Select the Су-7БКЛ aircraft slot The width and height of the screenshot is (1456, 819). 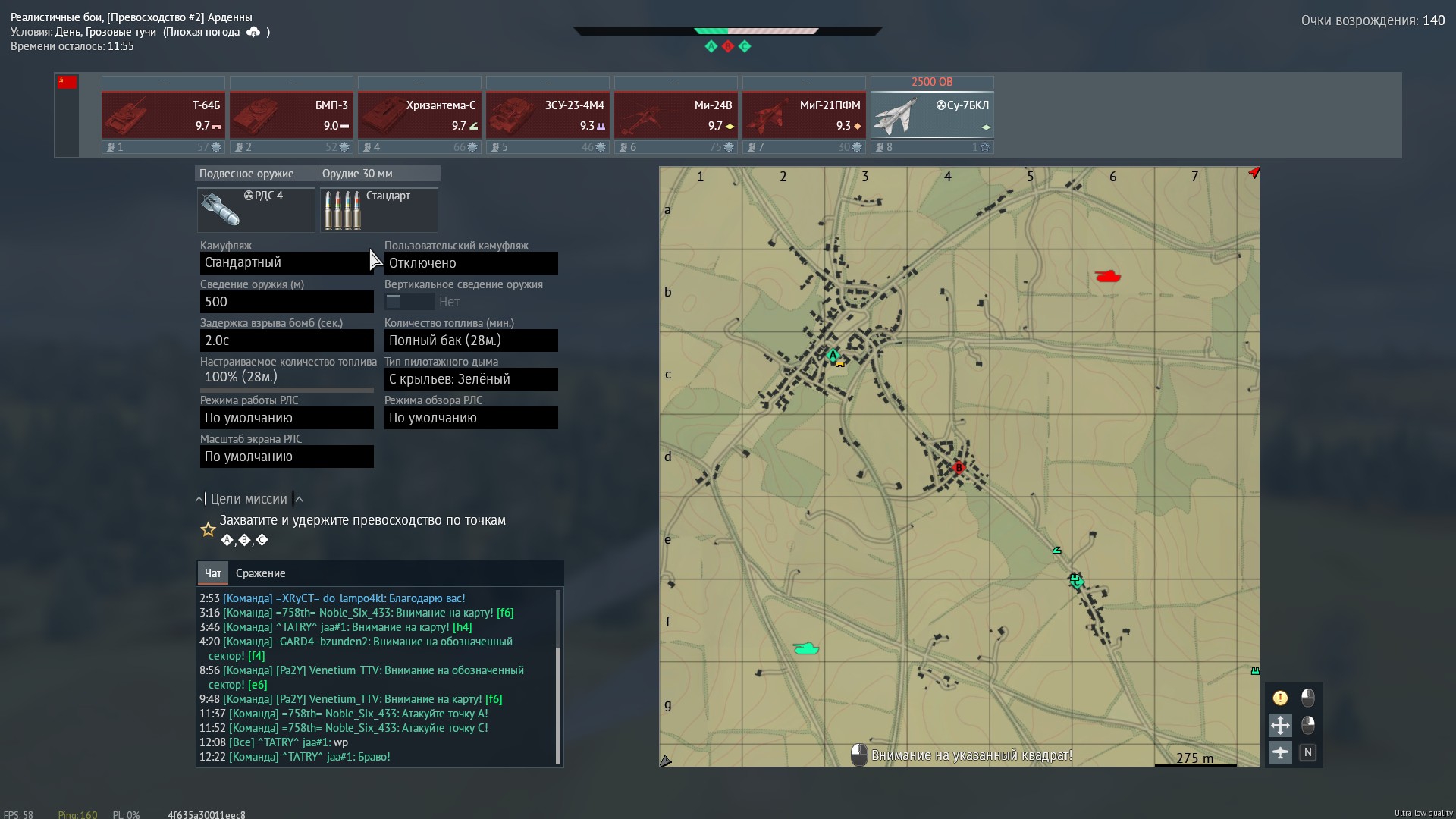pos(932,115)
